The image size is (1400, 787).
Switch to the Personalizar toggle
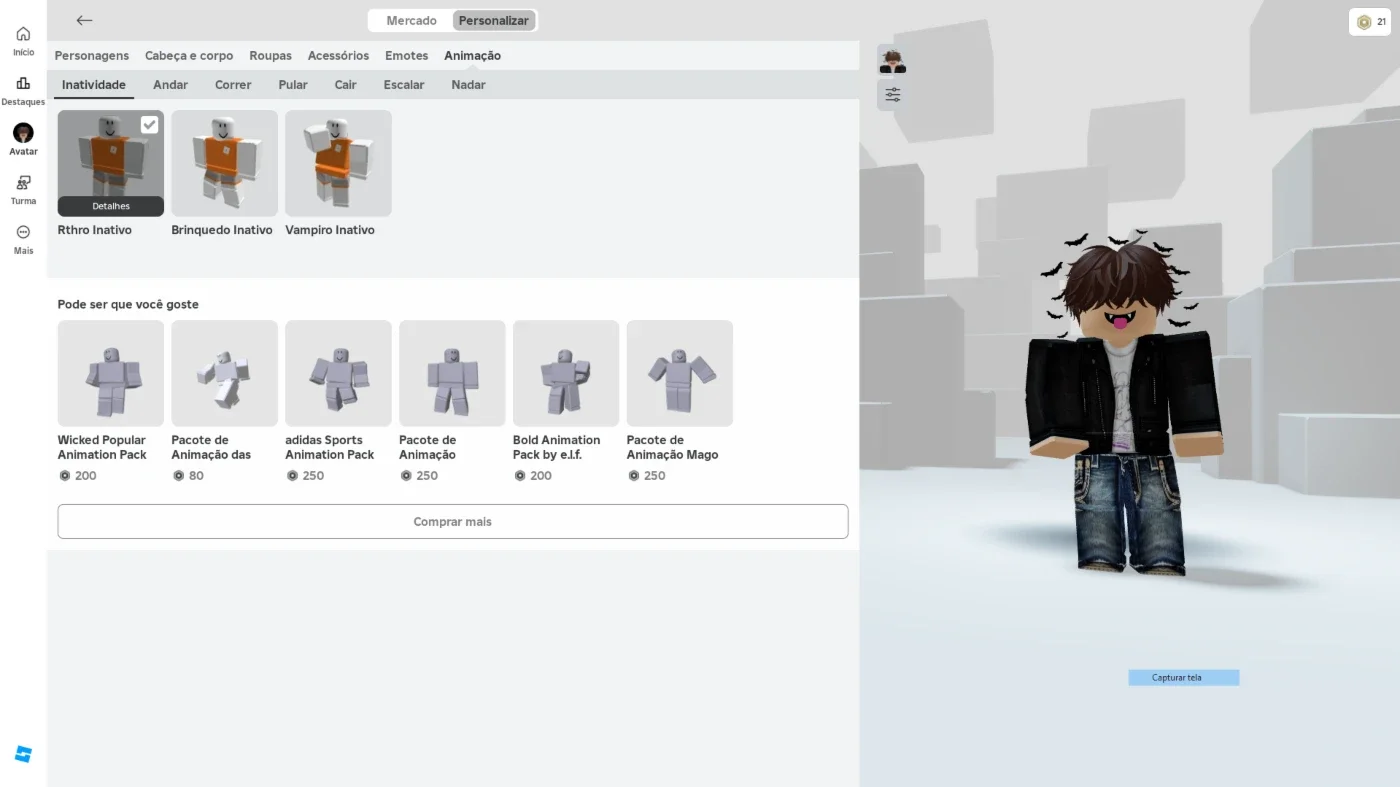493,21
